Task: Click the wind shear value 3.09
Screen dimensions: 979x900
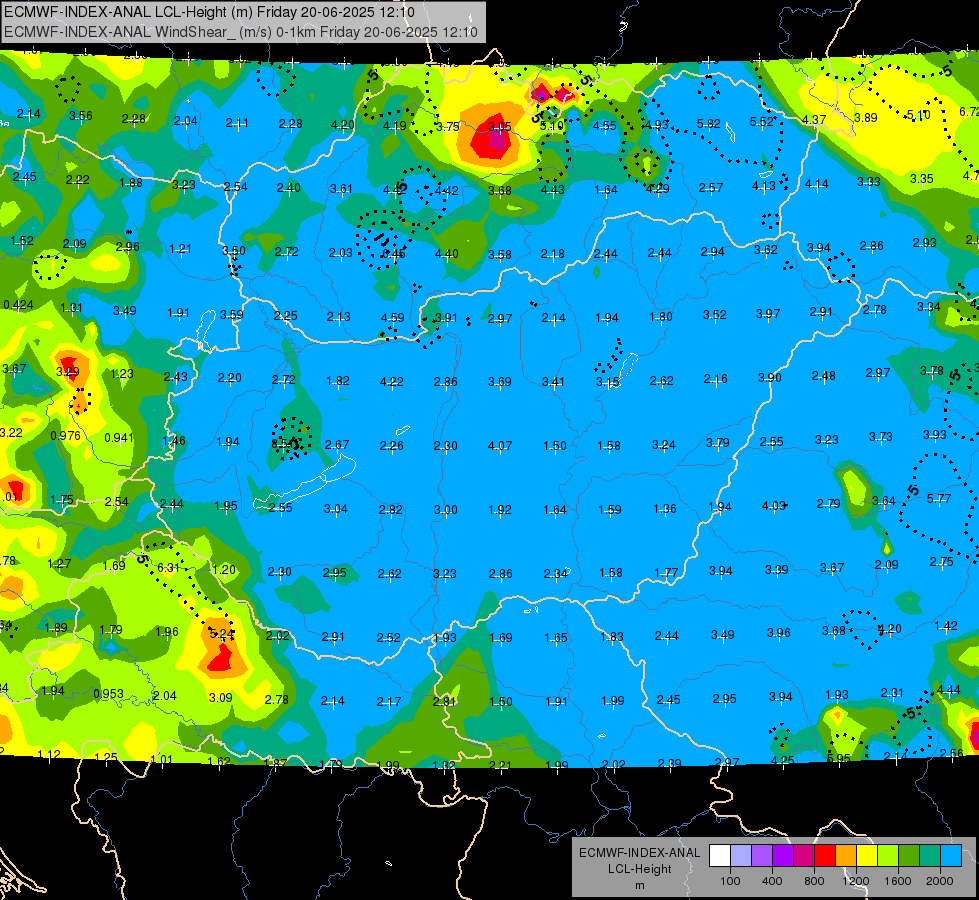Action: pos(220,698)
